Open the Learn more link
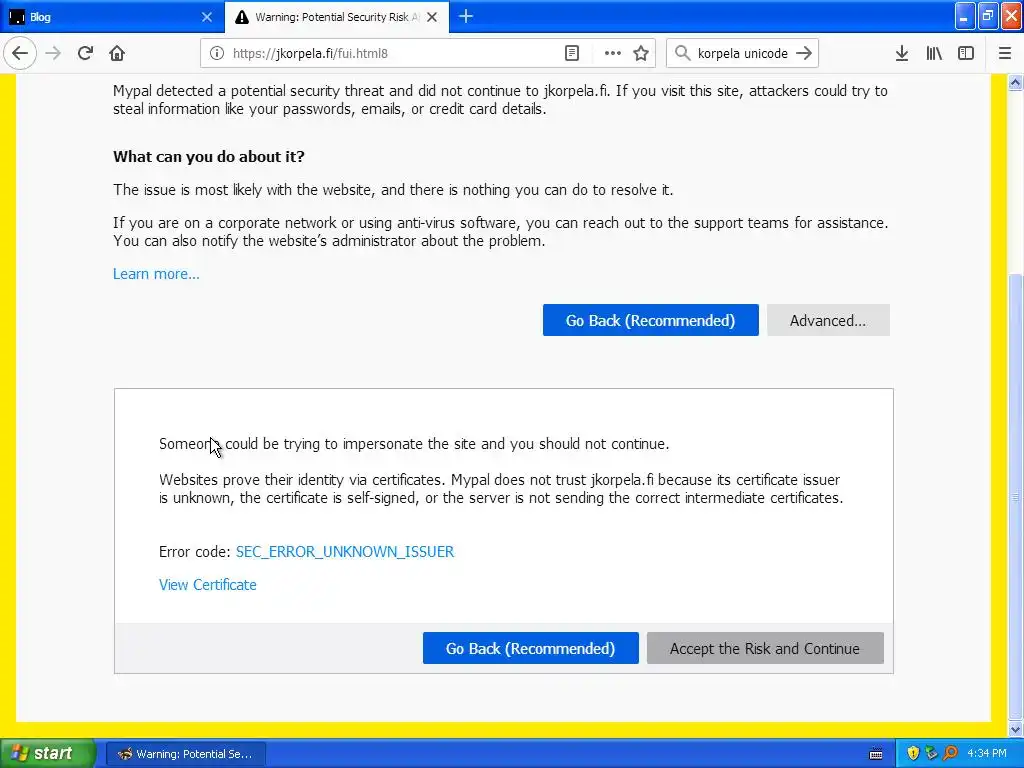Viewport: 1024px width, 768px height. (x=156, y=274)
